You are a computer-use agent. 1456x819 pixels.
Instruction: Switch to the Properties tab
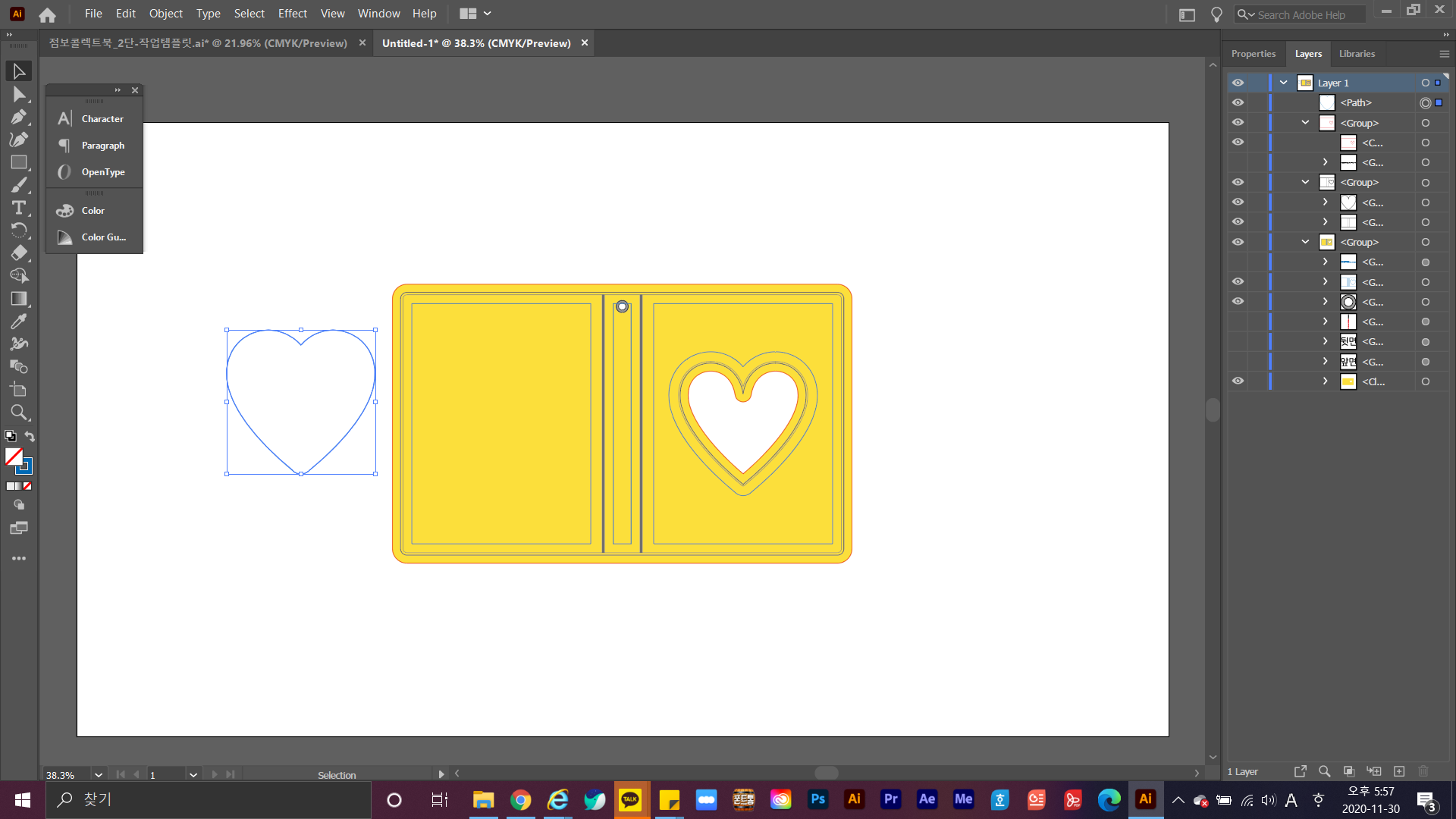pos(1253,54)
